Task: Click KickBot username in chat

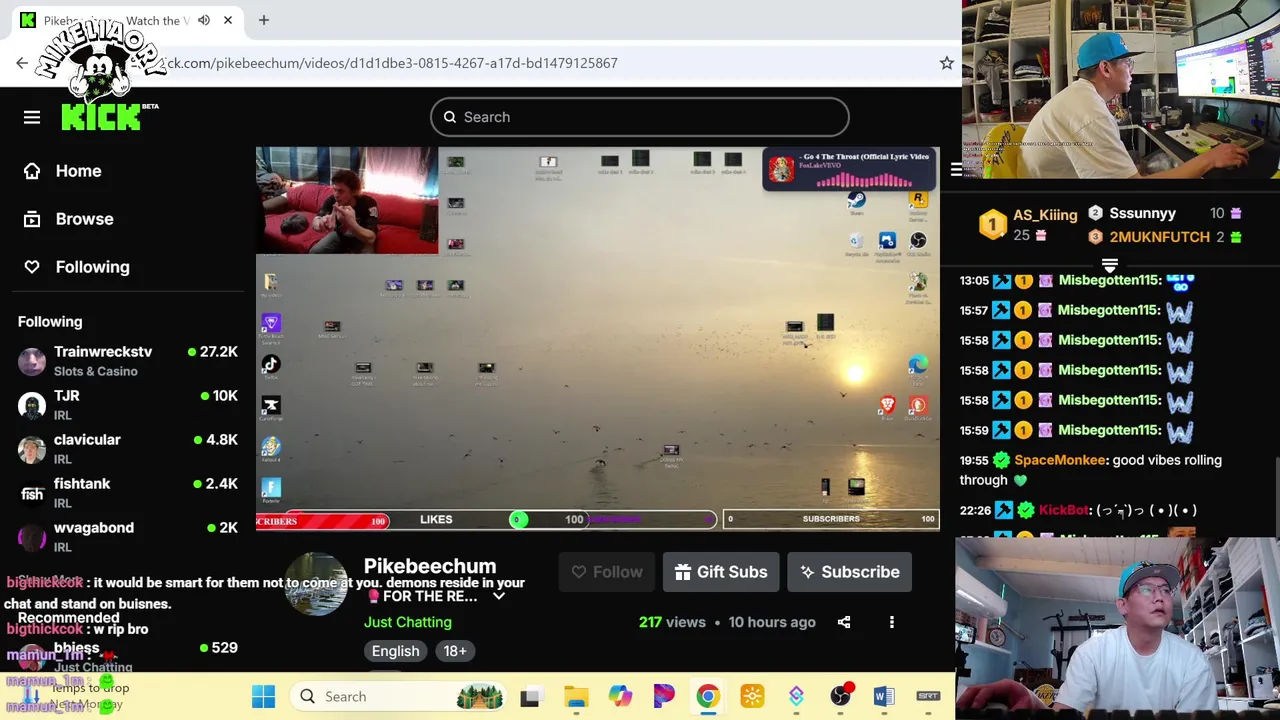Action: click(x=1063, y=510)
